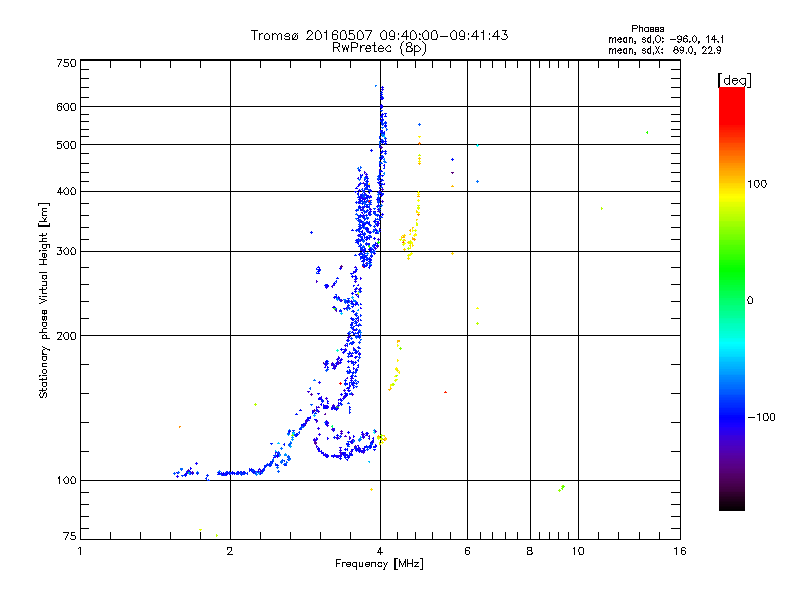Screen dimensions: 800x600
Task: Click the y-axis tick label "200"
Action: click(x=66, y=336)
